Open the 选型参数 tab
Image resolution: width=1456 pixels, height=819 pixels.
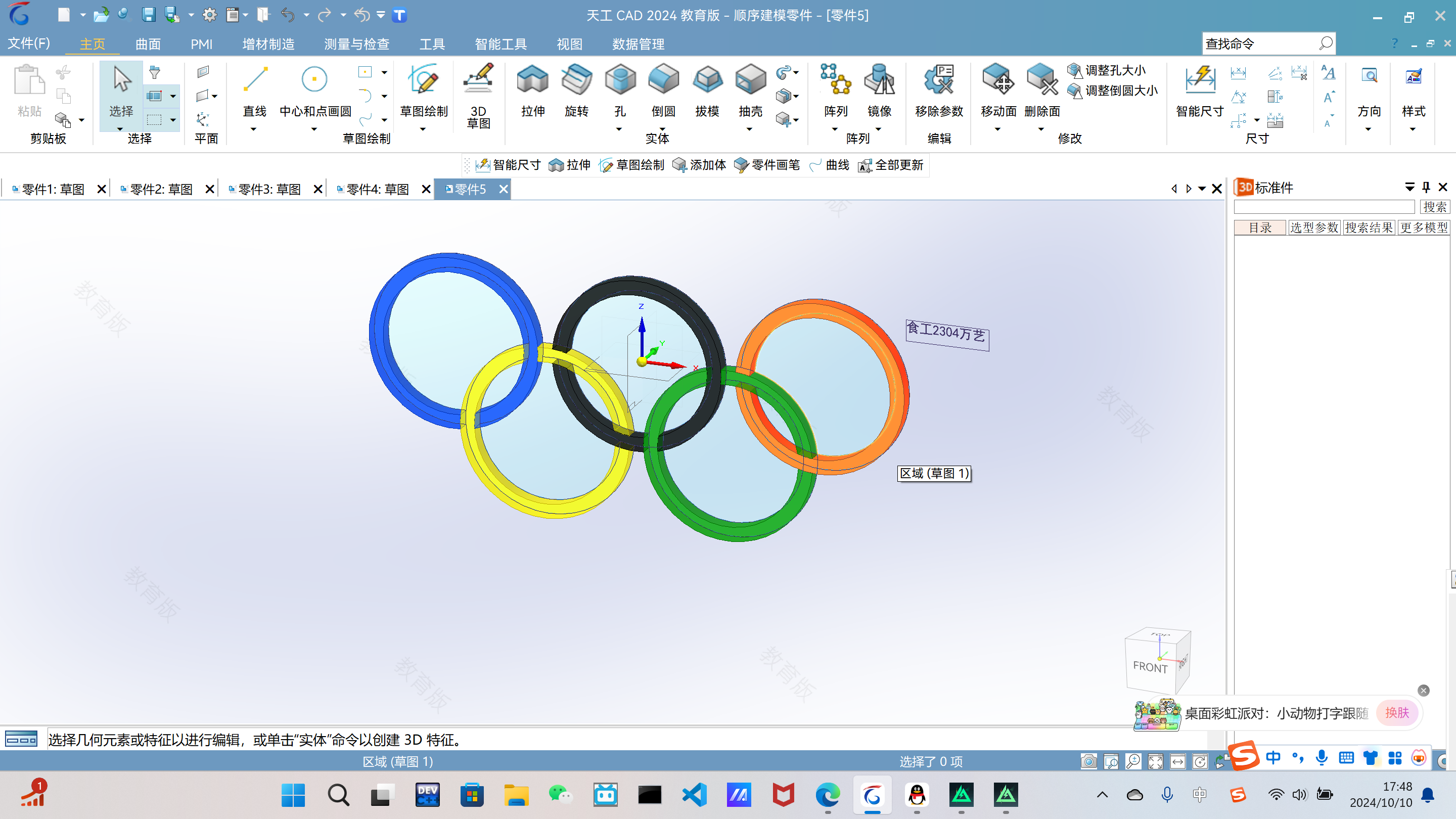click(1314, 228)
